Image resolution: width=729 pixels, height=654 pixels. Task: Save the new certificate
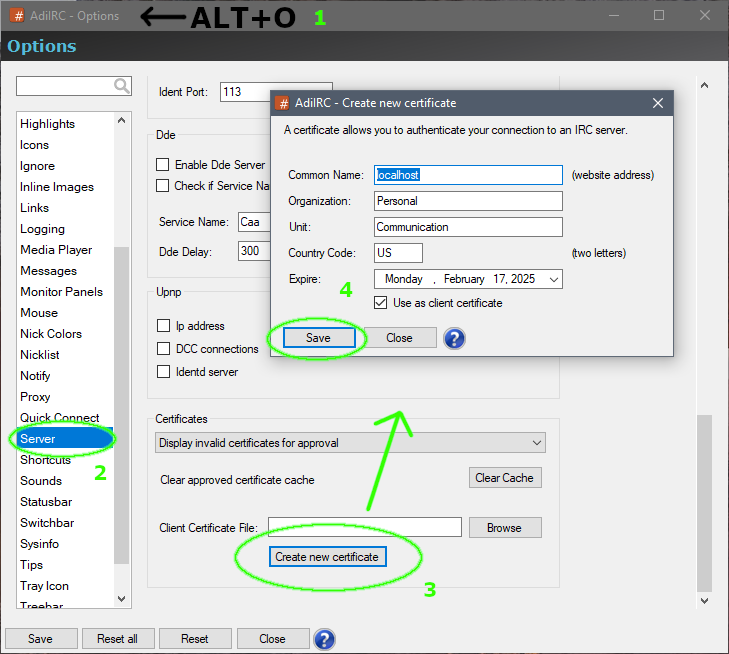pyautogui.click(x=318, y=338)
